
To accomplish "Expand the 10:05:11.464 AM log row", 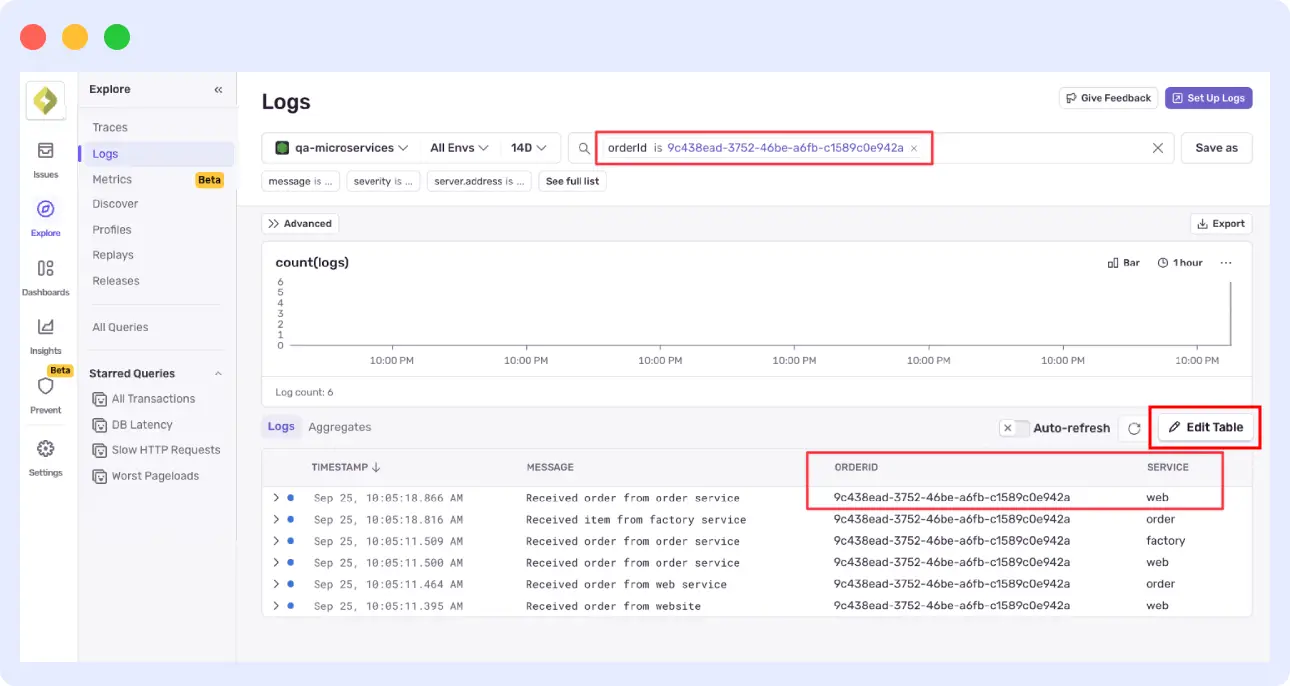I will tap(276, 584).
